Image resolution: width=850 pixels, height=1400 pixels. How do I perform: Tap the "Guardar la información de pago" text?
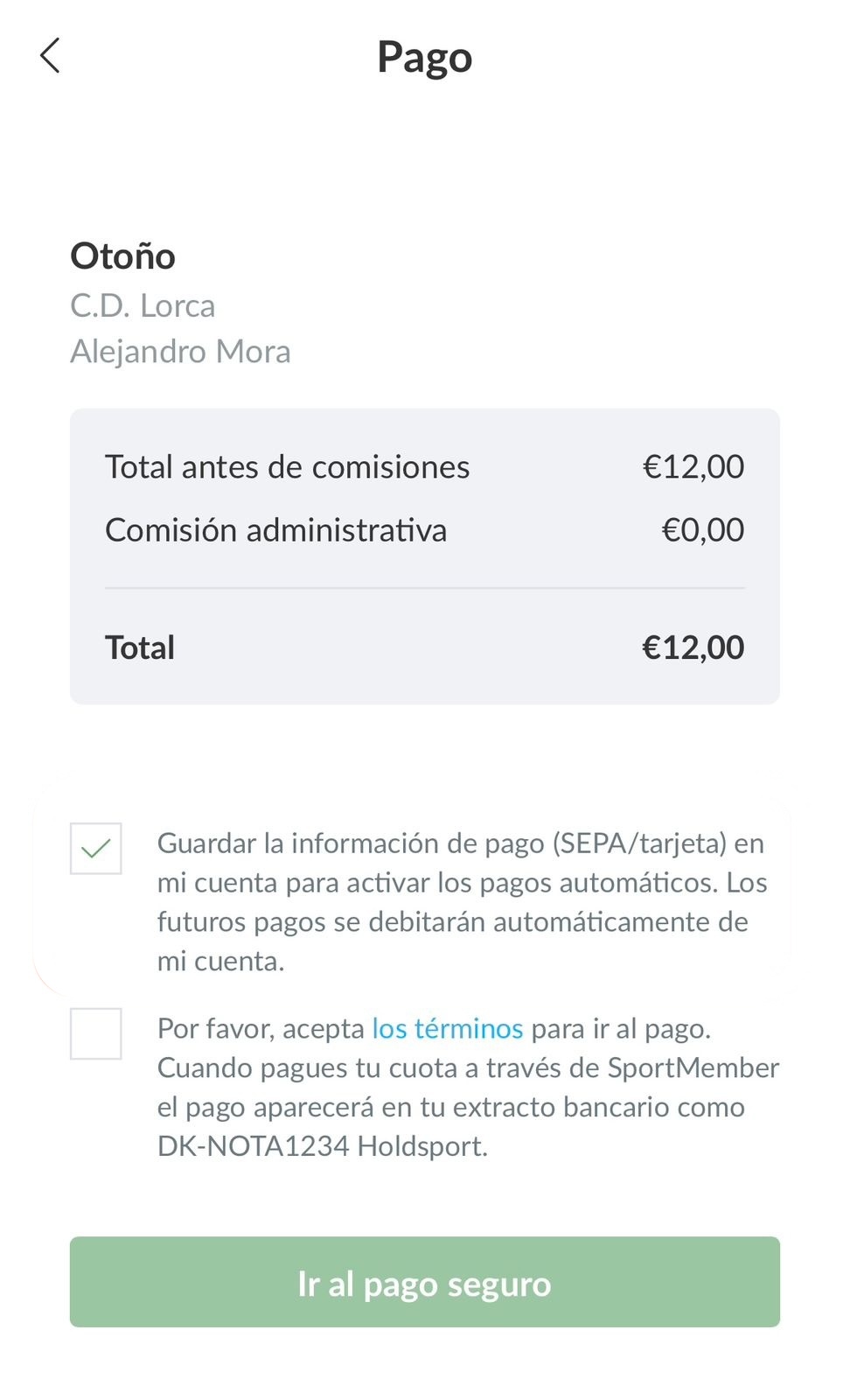click(x=350, y=843)
